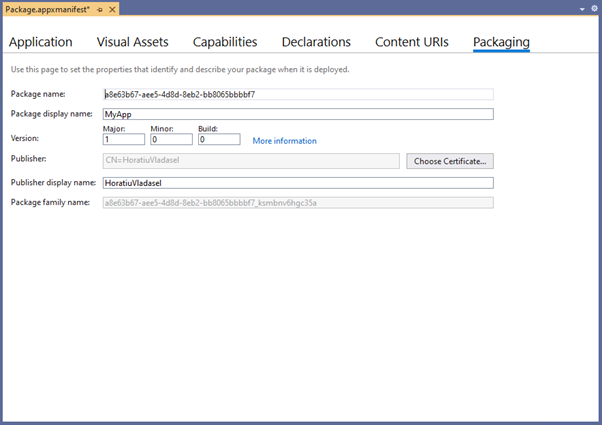Viewport: 602px width, 425px height.
Task: Pin the Package.appxmanifest document tab
Action: click(x=100, y=10)
